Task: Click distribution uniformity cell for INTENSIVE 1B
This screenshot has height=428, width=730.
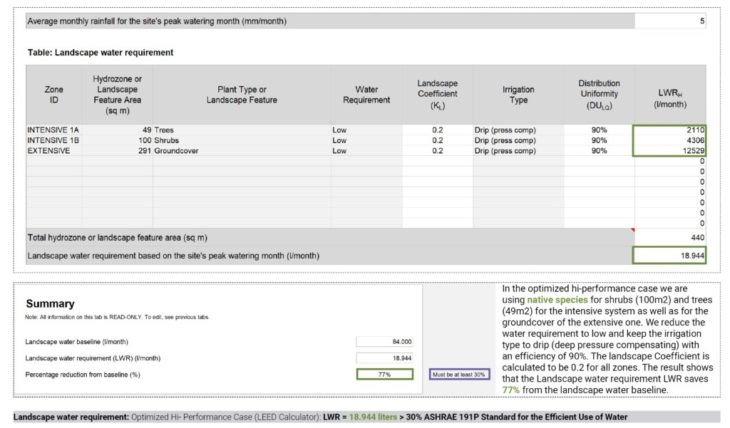Action: [598, 141]
